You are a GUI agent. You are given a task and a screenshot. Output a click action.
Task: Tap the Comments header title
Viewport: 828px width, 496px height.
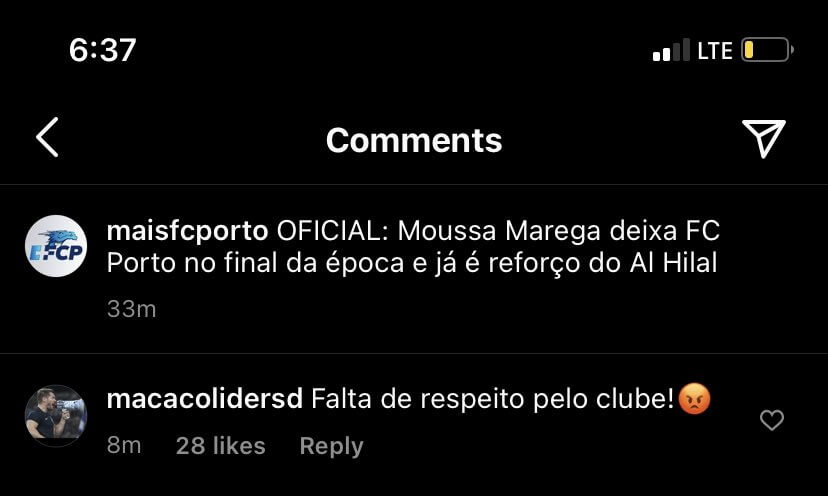[414, 141]
